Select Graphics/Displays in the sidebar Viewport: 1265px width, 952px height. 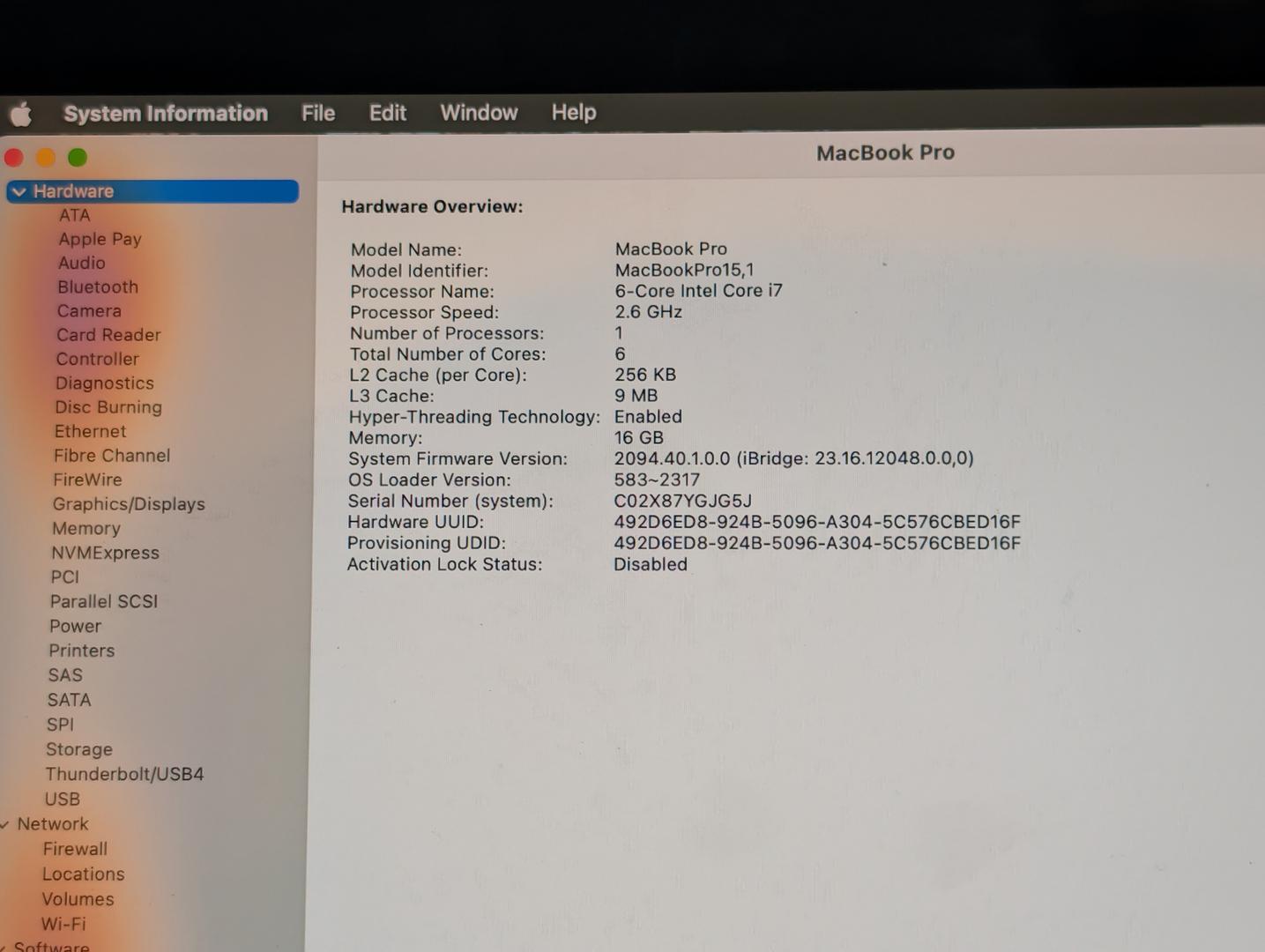click(129, 504)
